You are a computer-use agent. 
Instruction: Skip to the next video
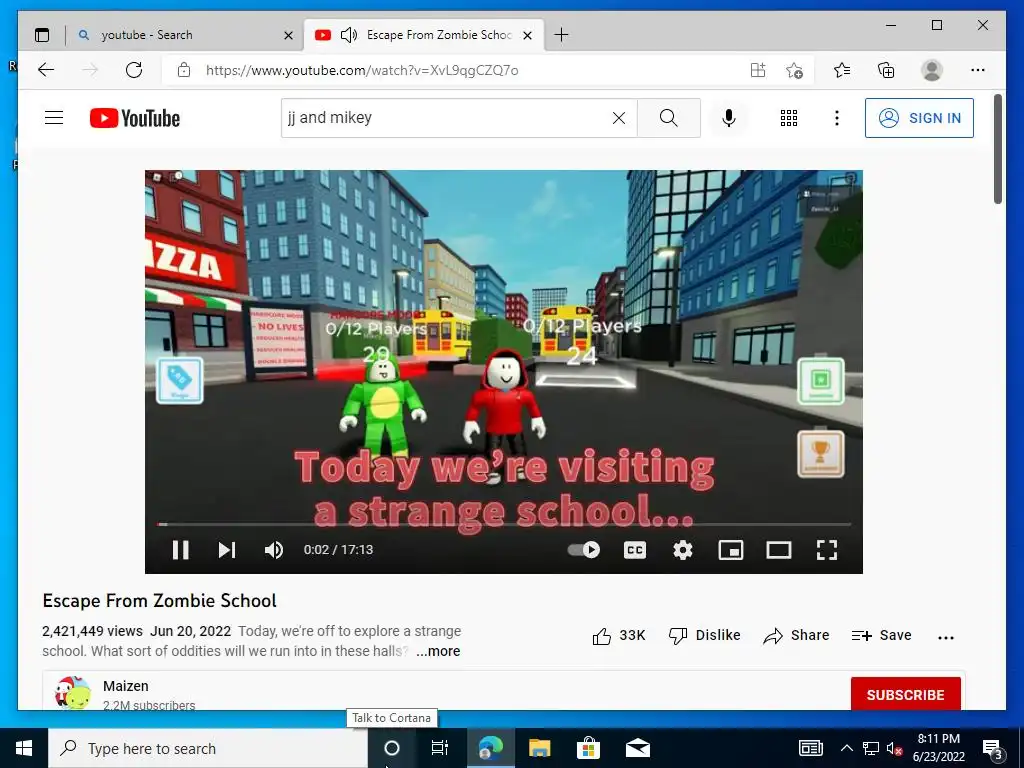[x=227, y=550]
